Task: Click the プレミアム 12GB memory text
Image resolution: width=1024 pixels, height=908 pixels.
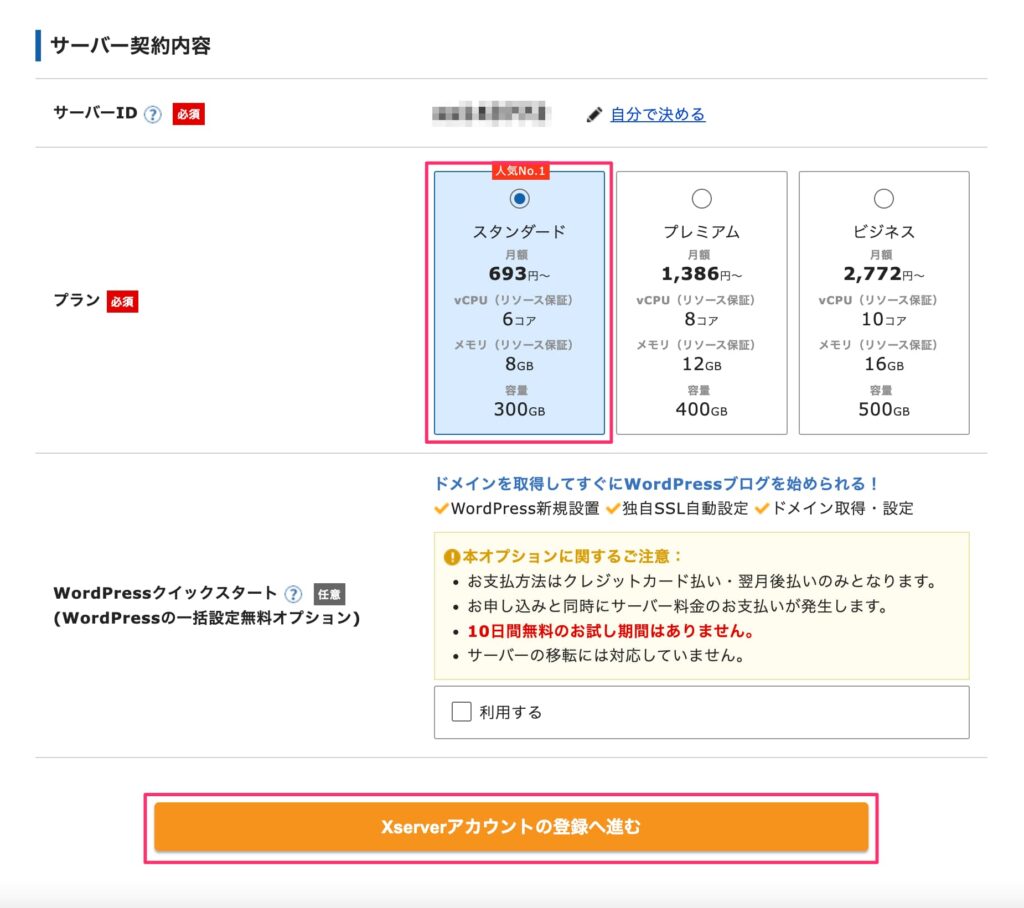Action: pyautogui.click(x=701, y=365)
